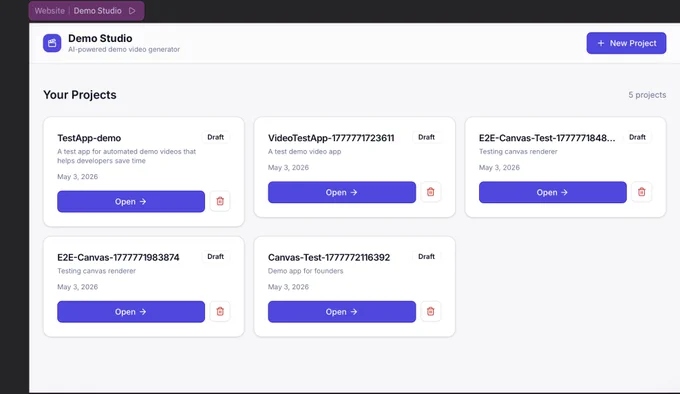Image resolution: width=680 pixels, height=394 pixels.
Task: Click the Canvas-Test-1777772116392 title text
Action: [x=329, y=257]
